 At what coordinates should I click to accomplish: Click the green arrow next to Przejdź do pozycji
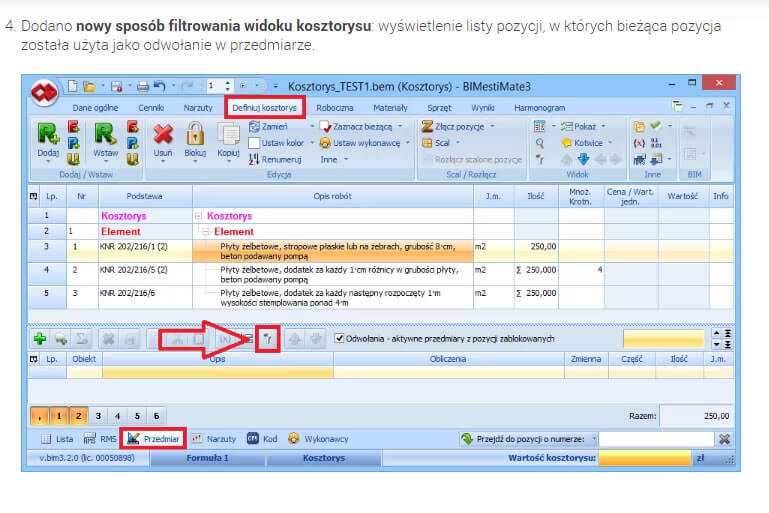point(467,438)
